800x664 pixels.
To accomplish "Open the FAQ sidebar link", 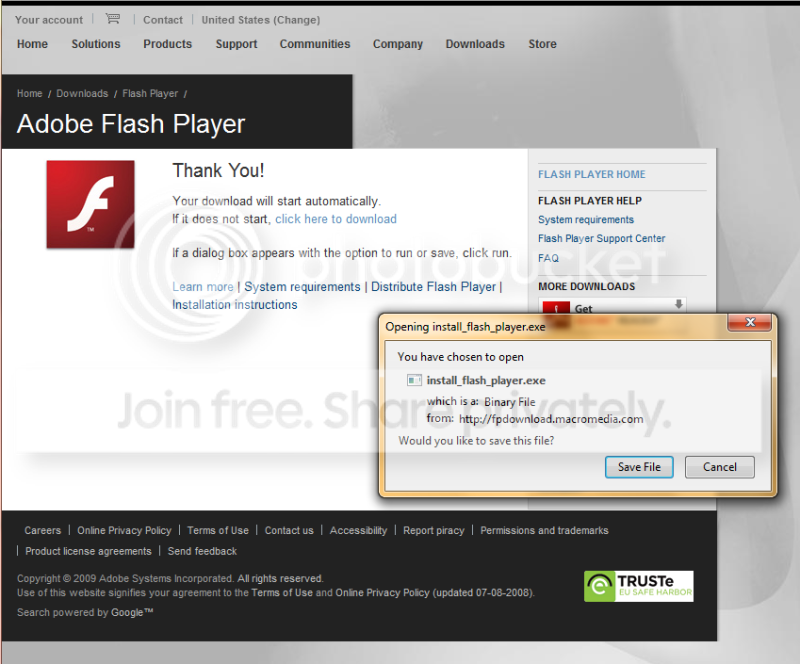I will point(548,258).
